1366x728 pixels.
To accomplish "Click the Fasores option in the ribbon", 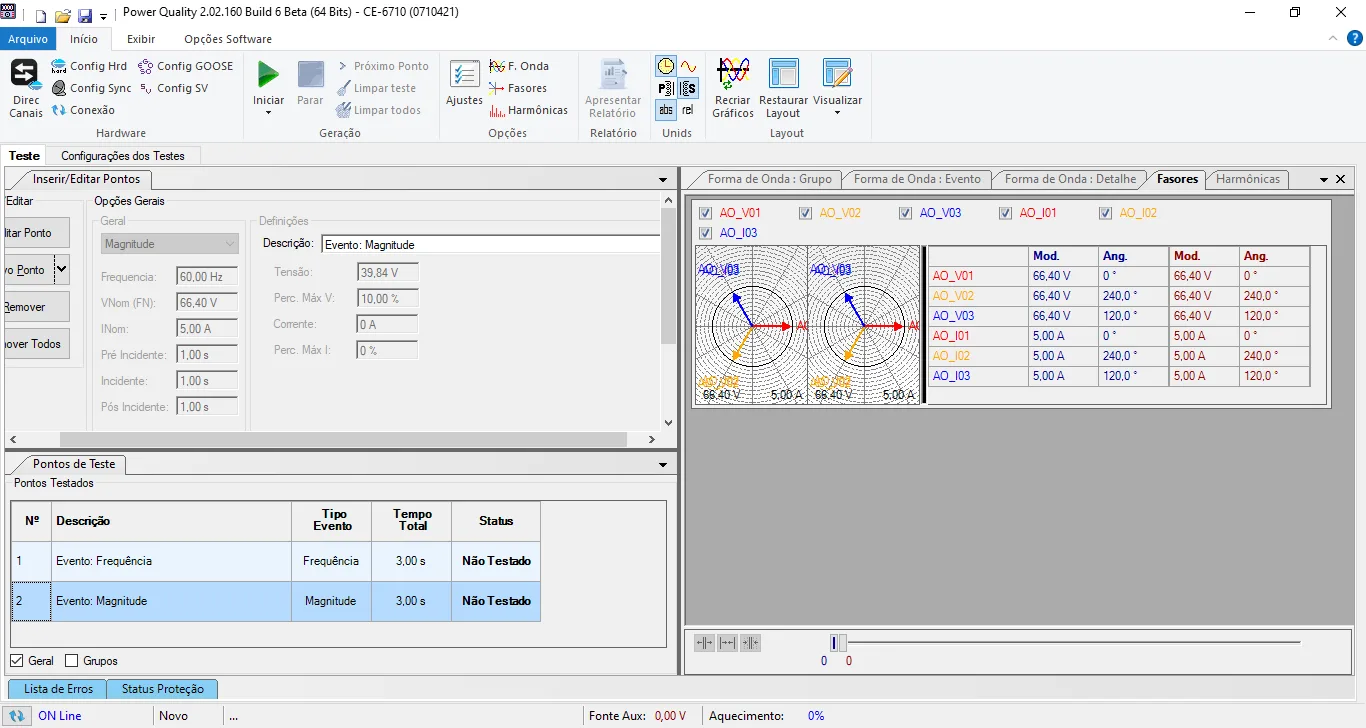I will pos(518,88).
